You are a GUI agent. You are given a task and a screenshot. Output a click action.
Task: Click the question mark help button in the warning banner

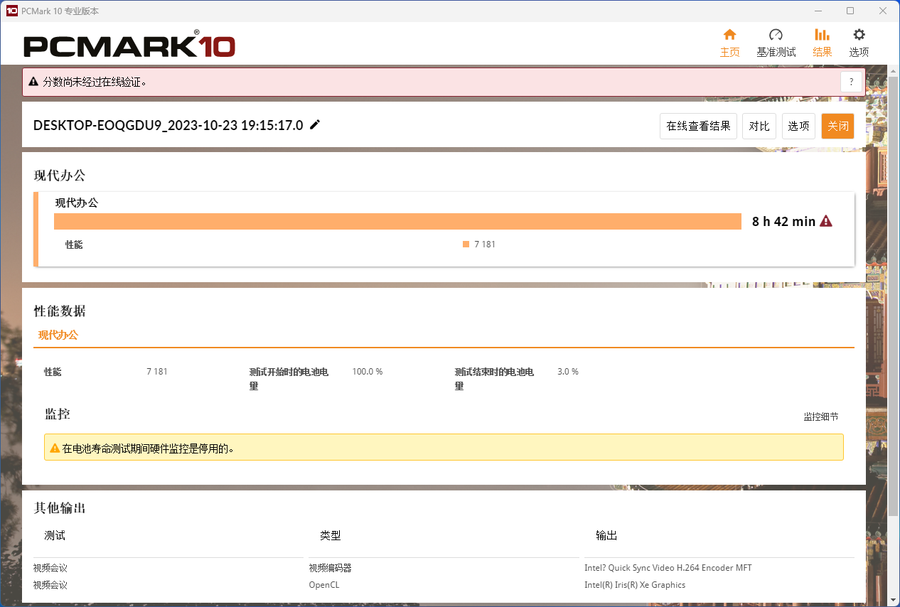pos(851,82)
